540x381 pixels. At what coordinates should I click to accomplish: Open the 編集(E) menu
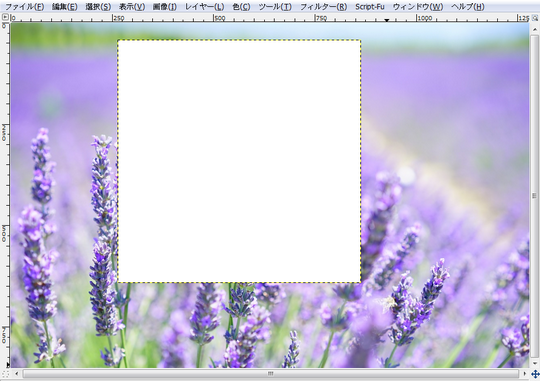tap(64, 7)
